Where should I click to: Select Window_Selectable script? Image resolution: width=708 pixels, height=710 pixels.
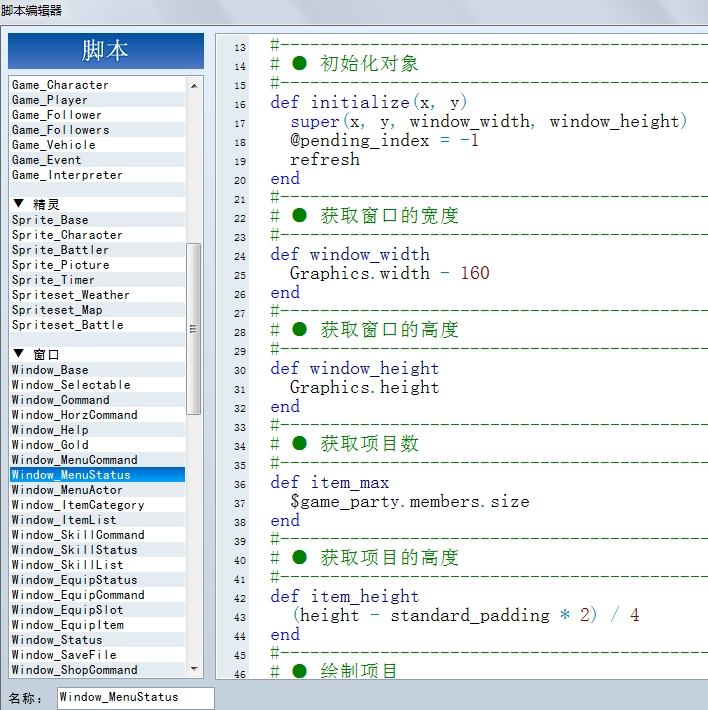[97, 384]
